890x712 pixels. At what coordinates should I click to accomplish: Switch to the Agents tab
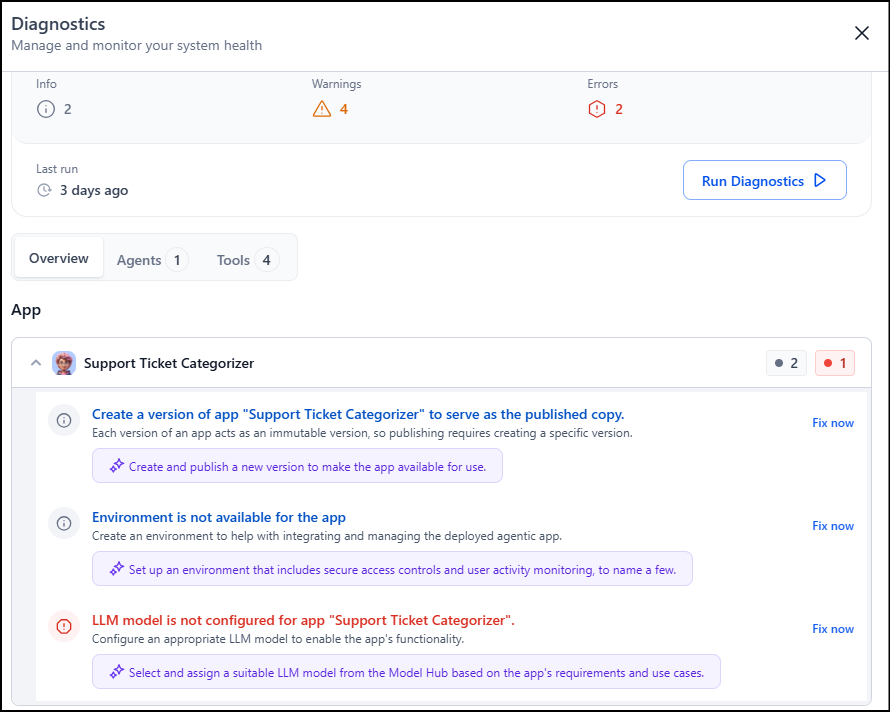tap(150, 260)
